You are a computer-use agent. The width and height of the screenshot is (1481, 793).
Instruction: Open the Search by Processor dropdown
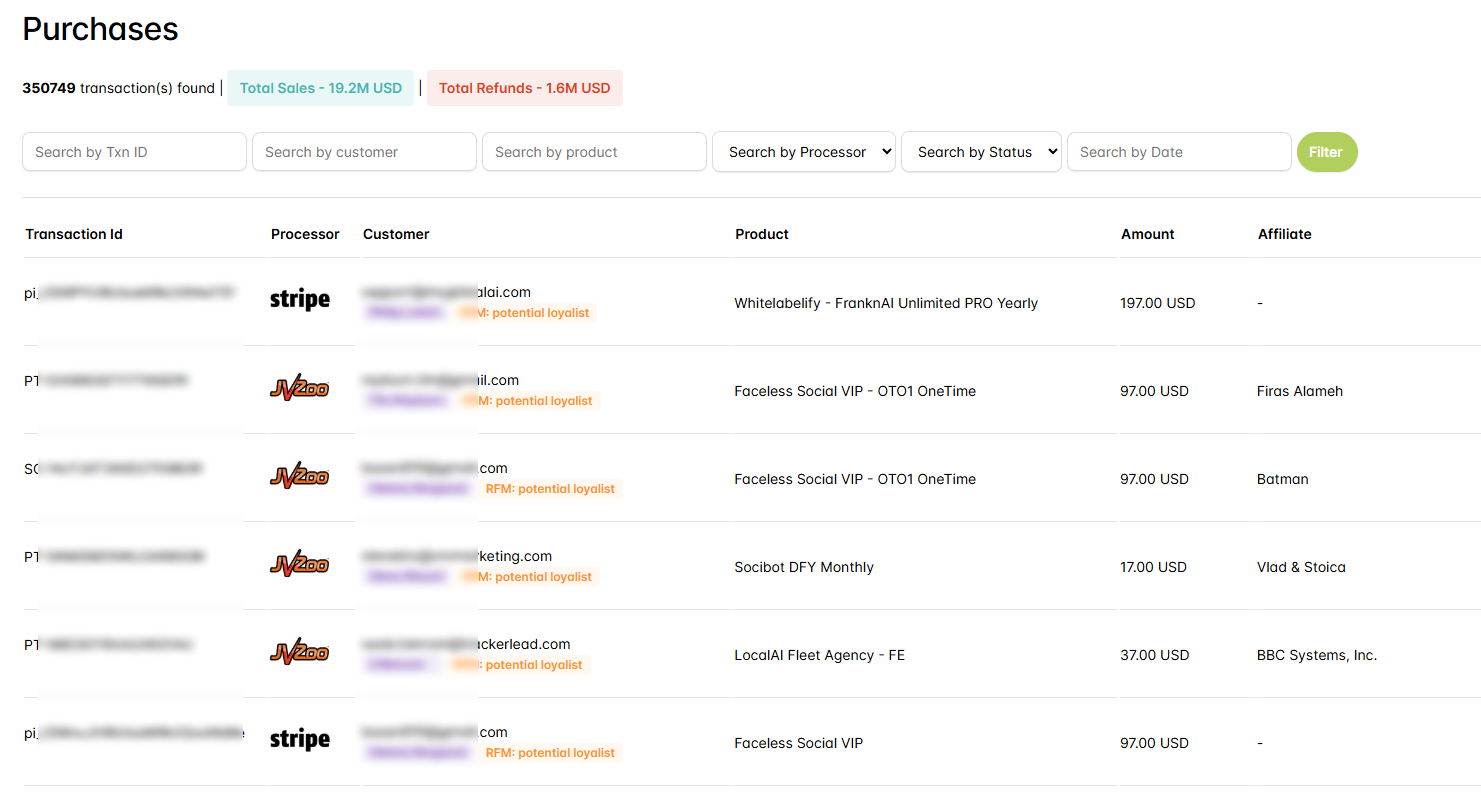click(x=804, y=152)
